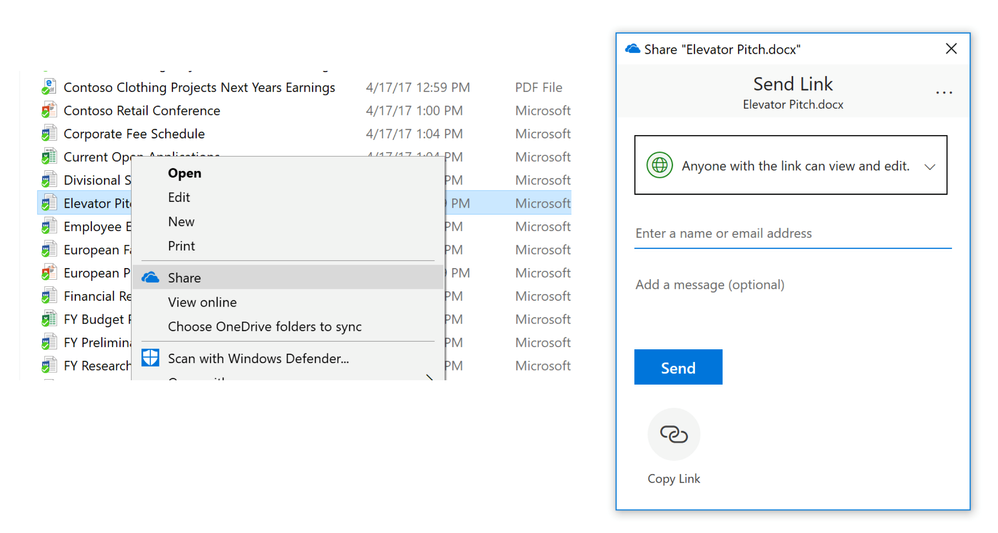Click the globe icon in link settings
The image size is (998, 533).
659,166
